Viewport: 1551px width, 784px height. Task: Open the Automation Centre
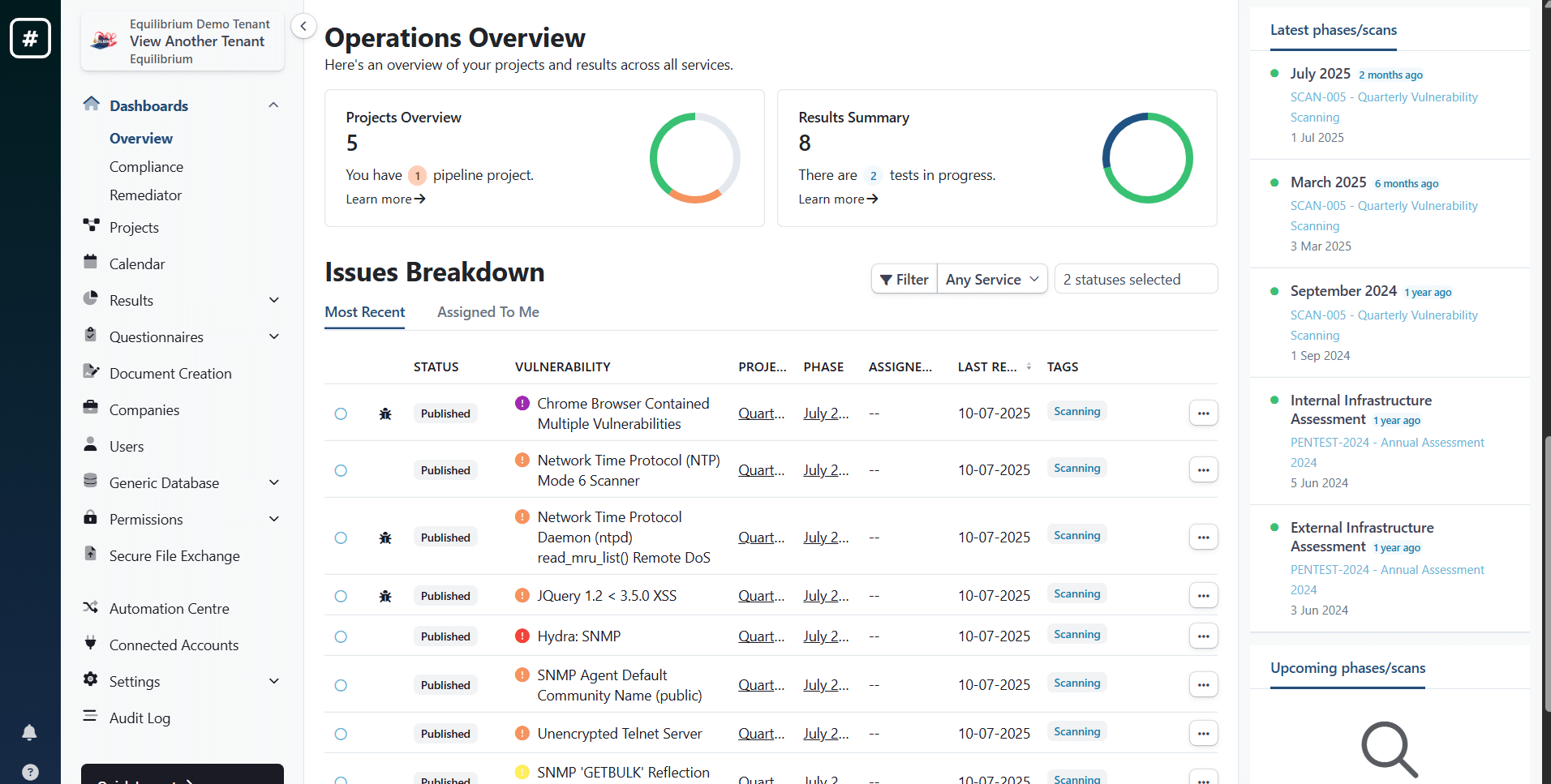pyautogui.click(x=169, y=608)
